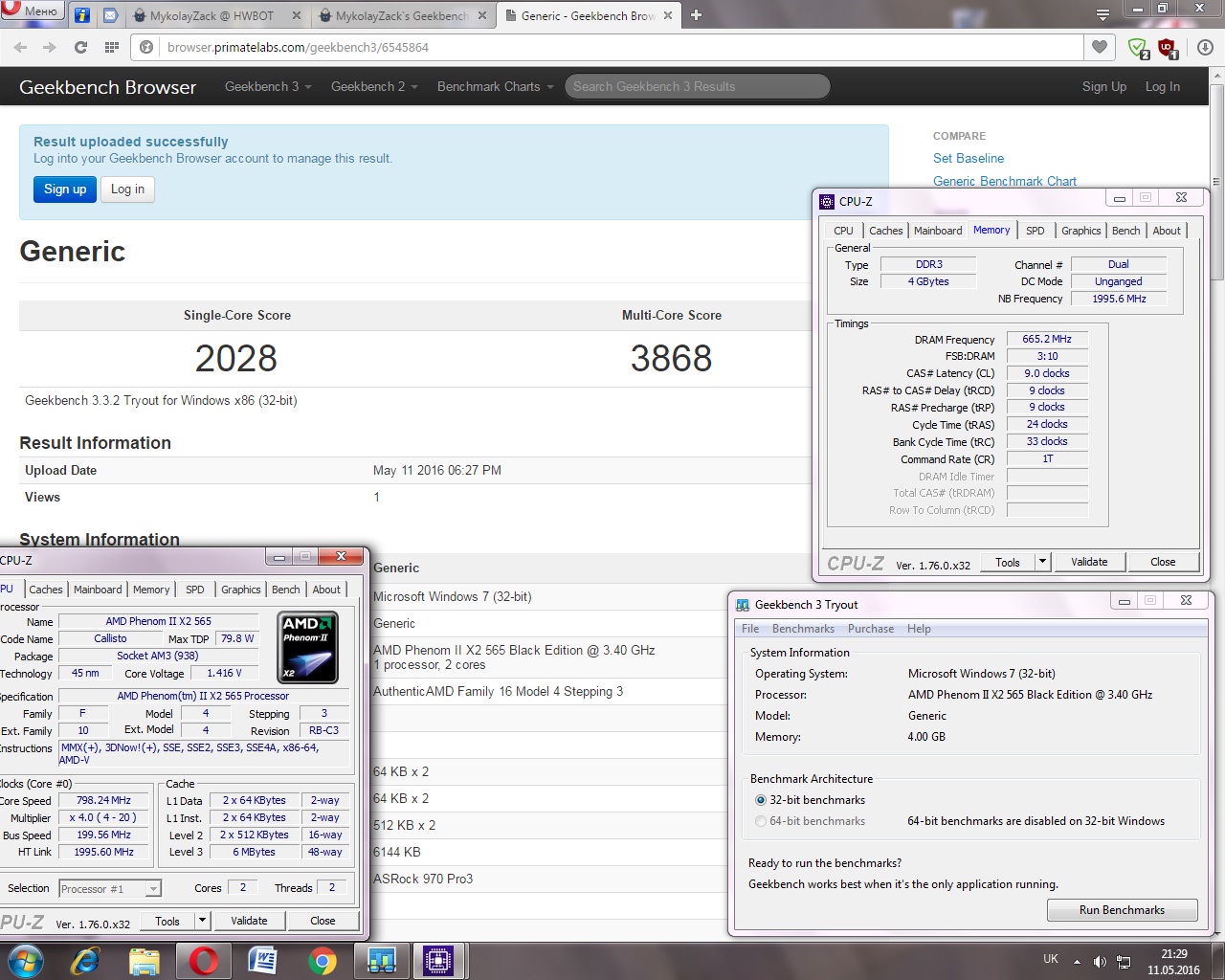Open the Benchmarks menu in Geekbench
This screenshot has height=980, width=1225.
[x=803, y=629]
